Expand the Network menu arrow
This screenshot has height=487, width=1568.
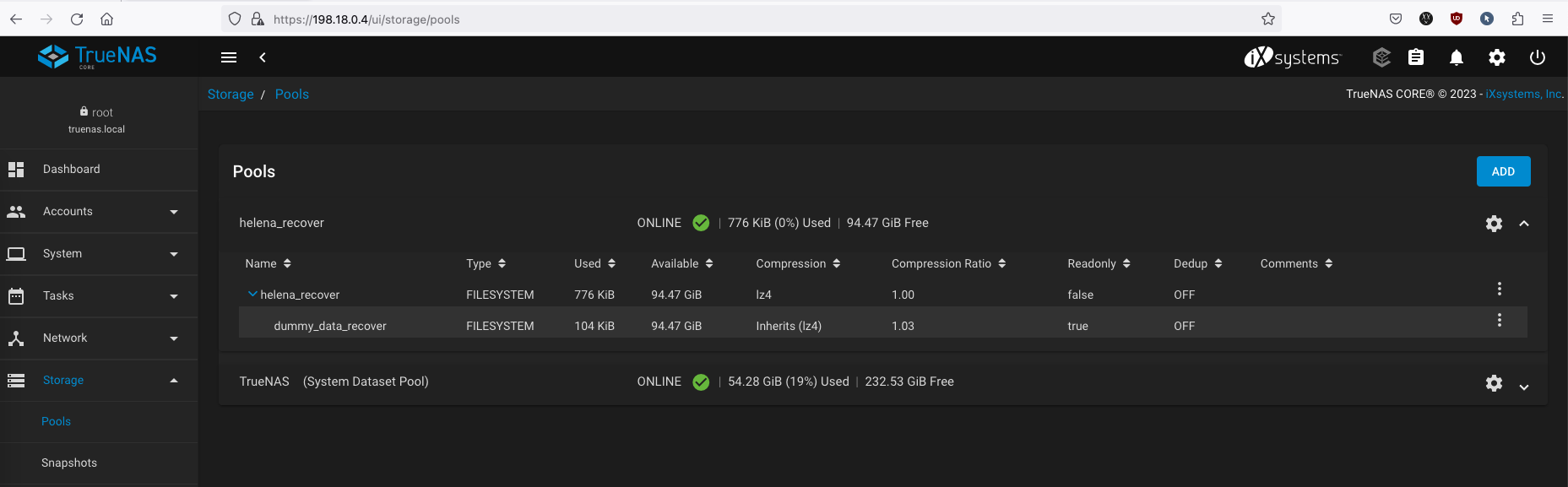[174, 338]
